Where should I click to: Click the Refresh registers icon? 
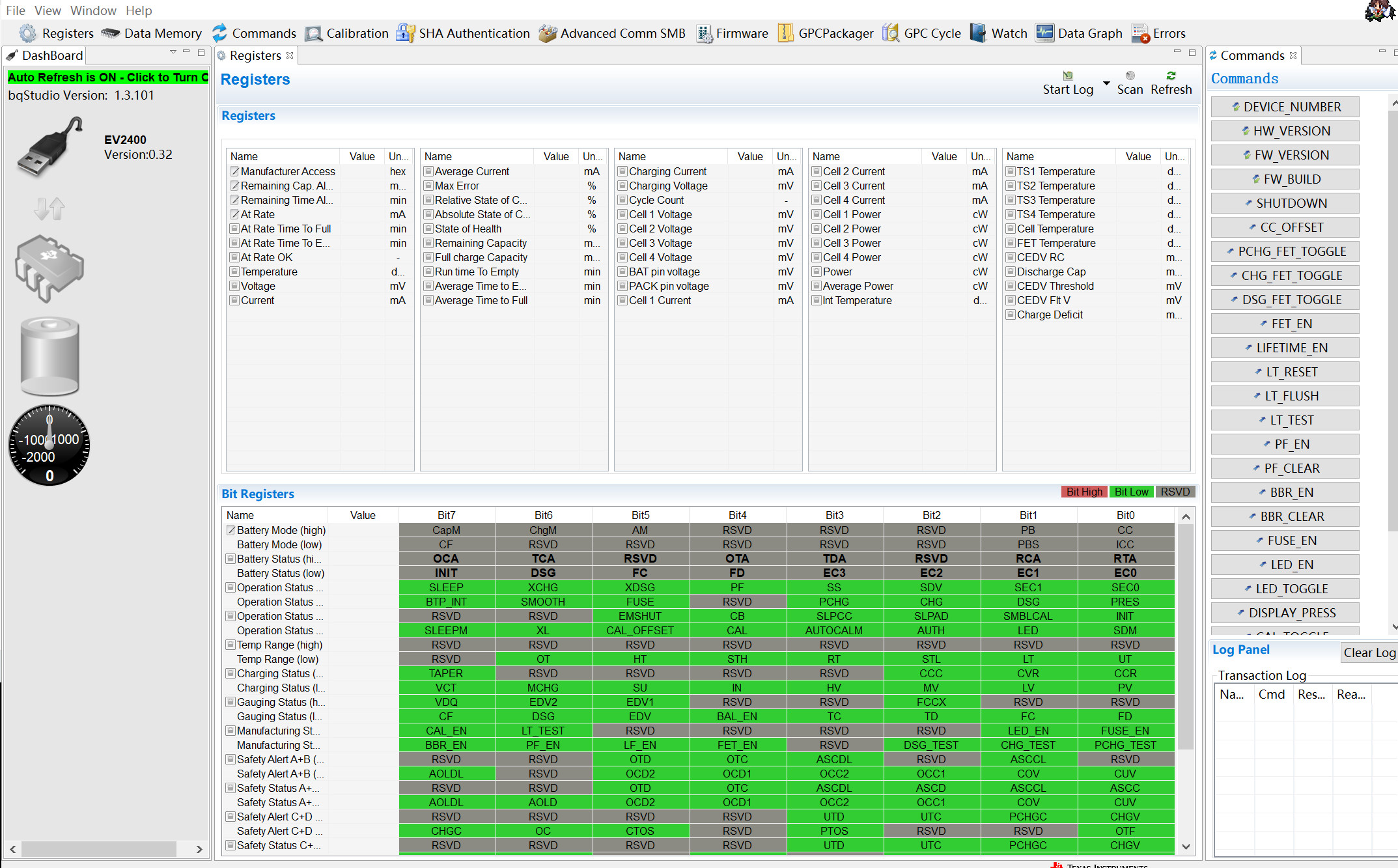coord(1171,76)
